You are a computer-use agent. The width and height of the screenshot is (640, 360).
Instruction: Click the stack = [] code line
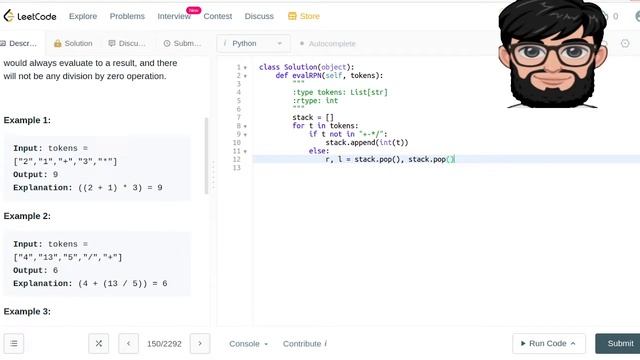[x=313, y=118]
